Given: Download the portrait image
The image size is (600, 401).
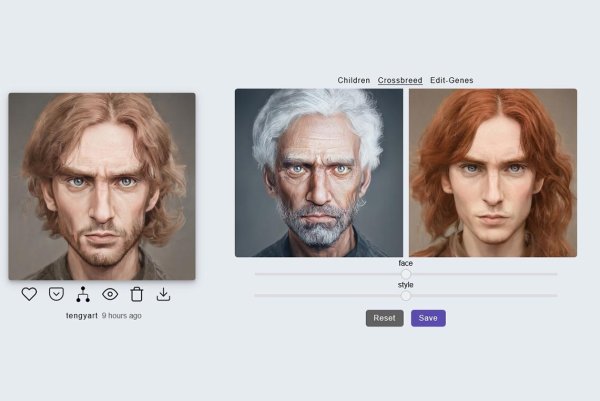Looking at the screenshot, I should point(164,294).
